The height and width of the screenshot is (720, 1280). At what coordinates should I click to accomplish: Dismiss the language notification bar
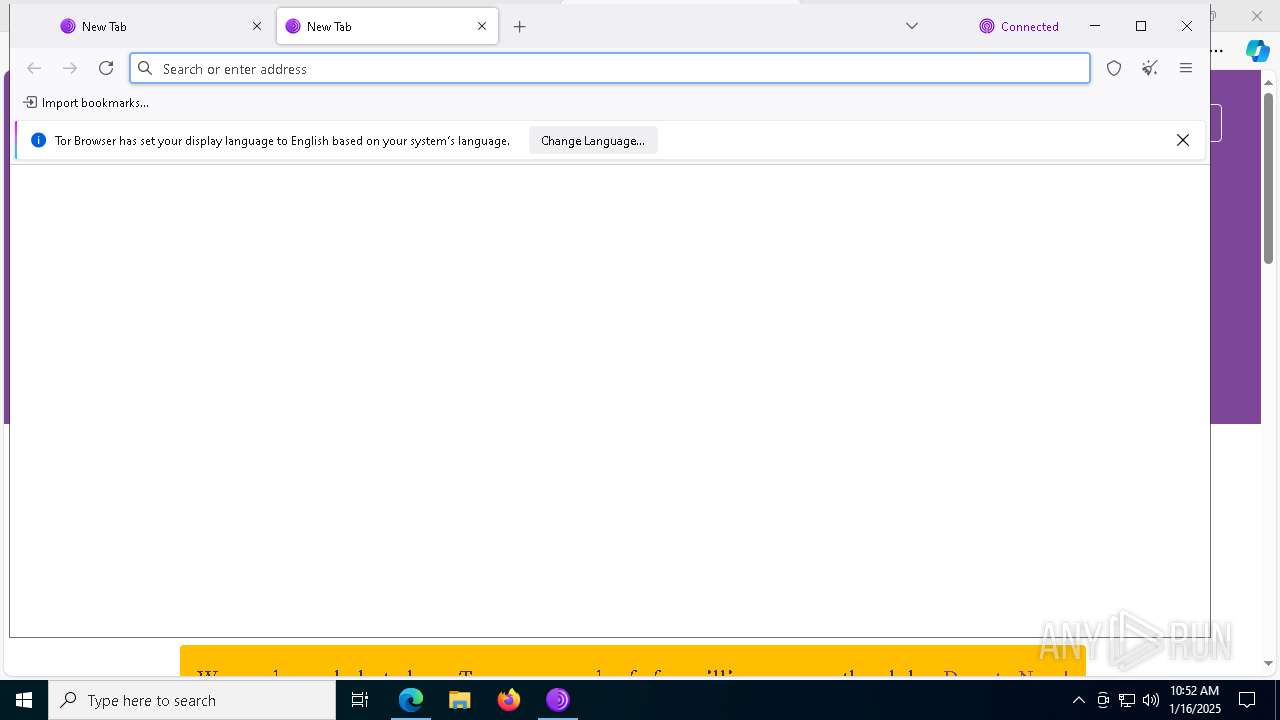1183,140
